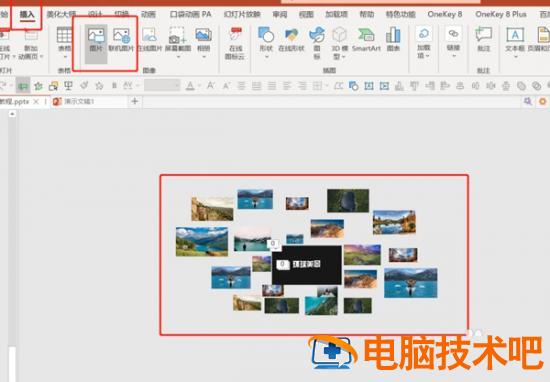
Task: Click the 批注 (Comment) button
Action: click(483, 40)
